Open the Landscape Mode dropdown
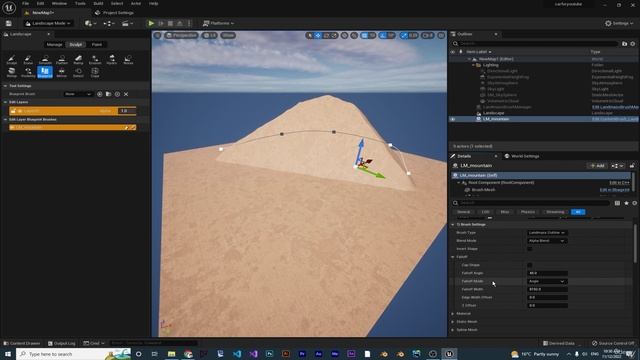The width and height of the screenshot is (640, 360). 48,23
